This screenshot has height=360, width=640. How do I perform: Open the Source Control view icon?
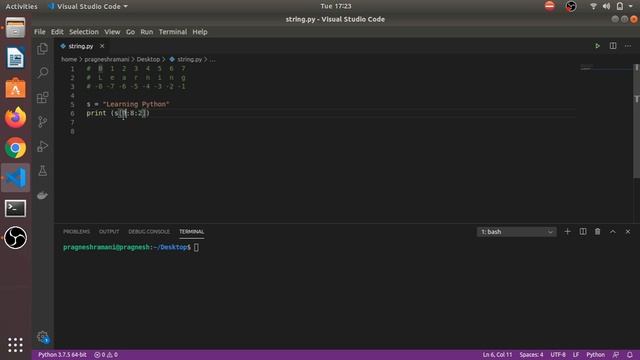[x=42, y=122]
